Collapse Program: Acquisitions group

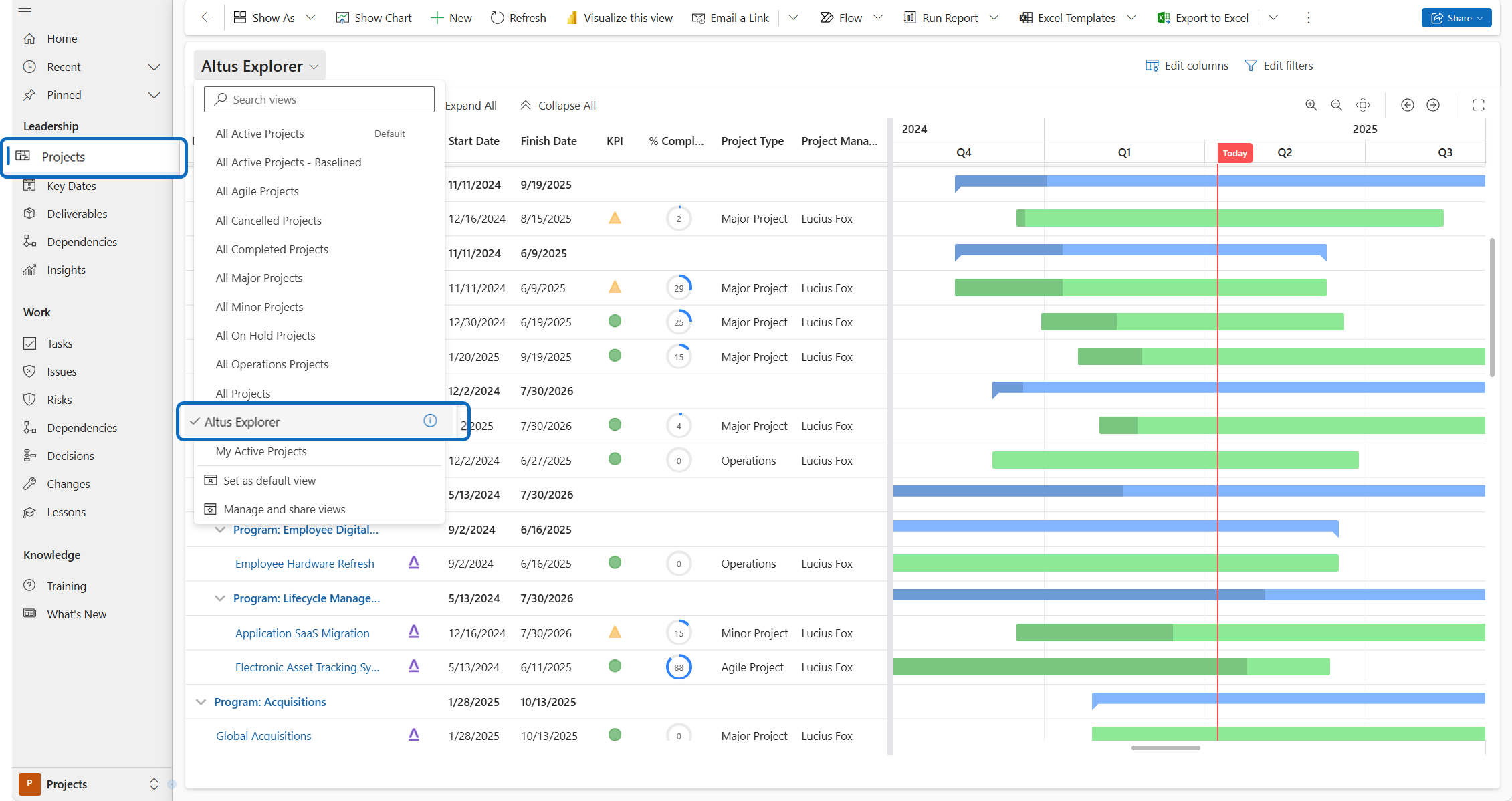click(201, 702)
